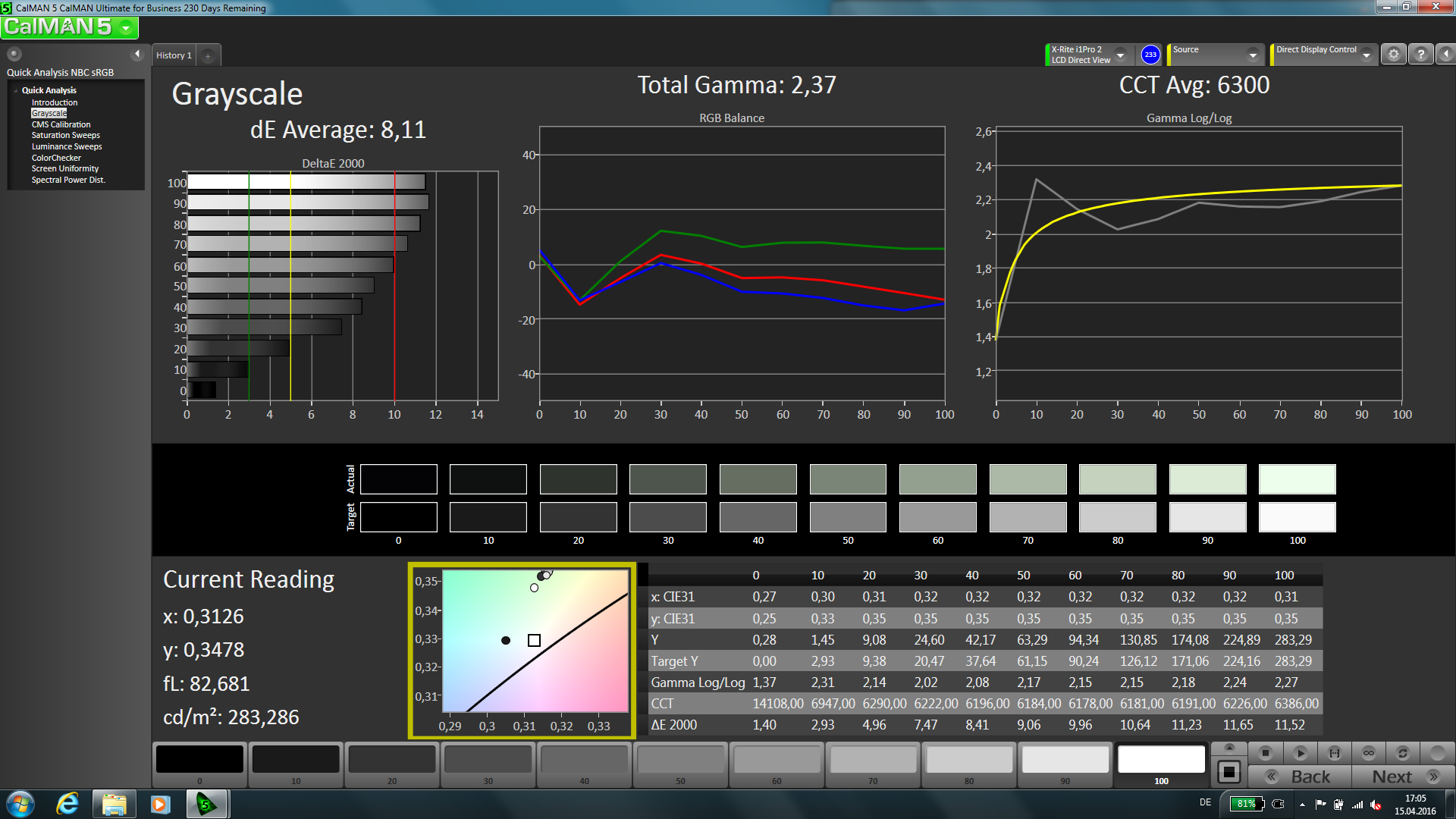
Task: Click the bracket single-read icon
Action: 1334,753
